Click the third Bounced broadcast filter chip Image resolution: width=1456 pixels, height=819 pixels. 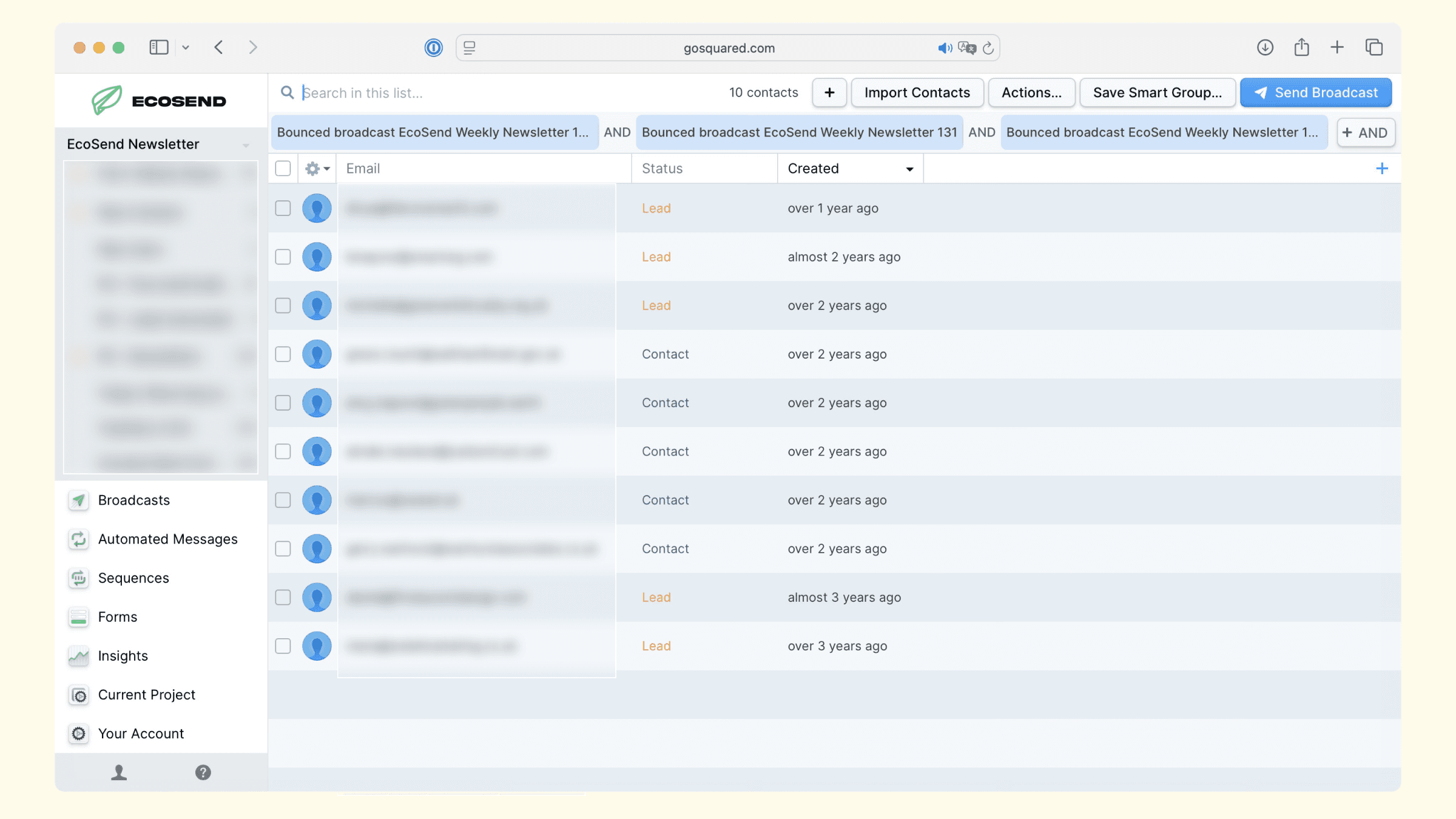1164,132
